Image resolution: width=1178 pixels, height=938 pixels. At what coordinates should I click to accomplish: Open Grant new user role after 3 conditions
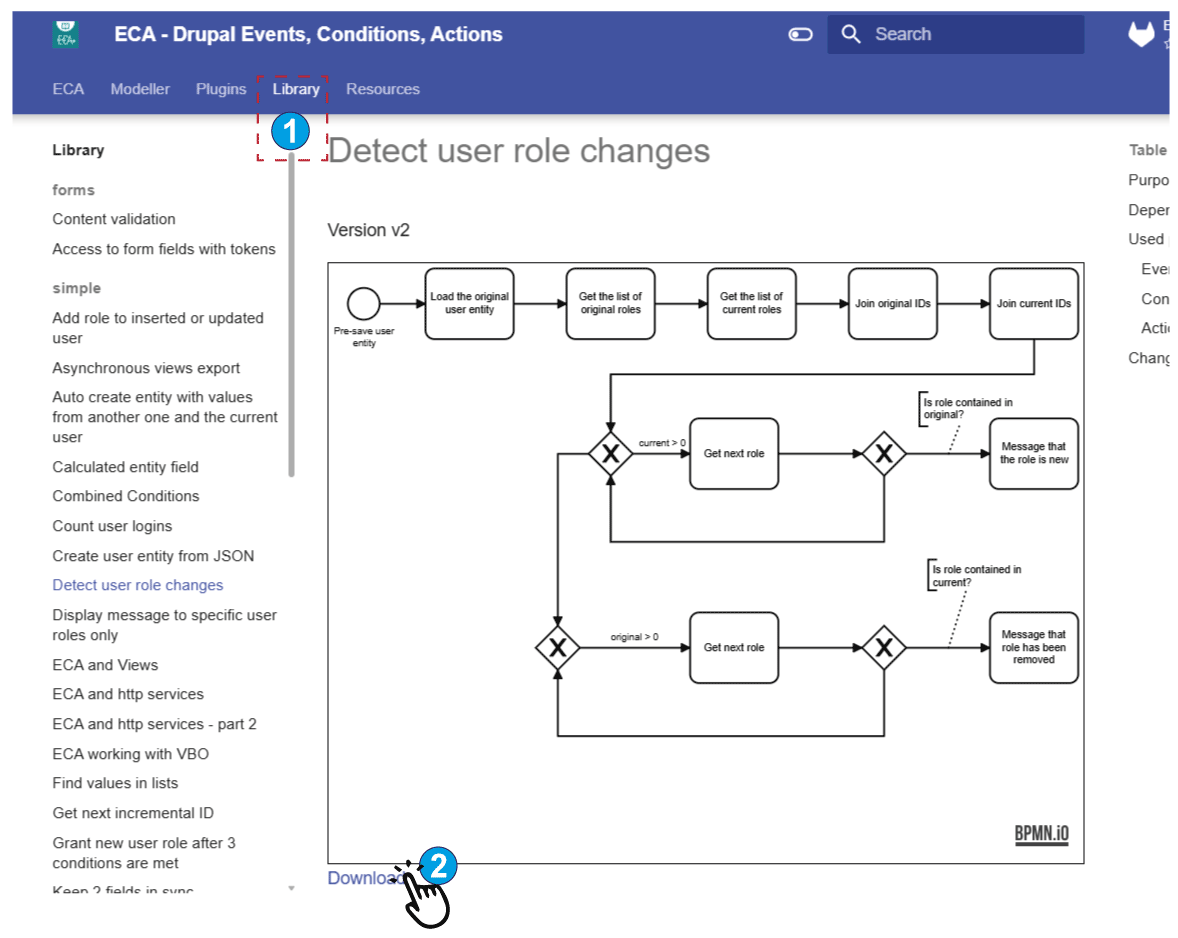click(144, 853)
